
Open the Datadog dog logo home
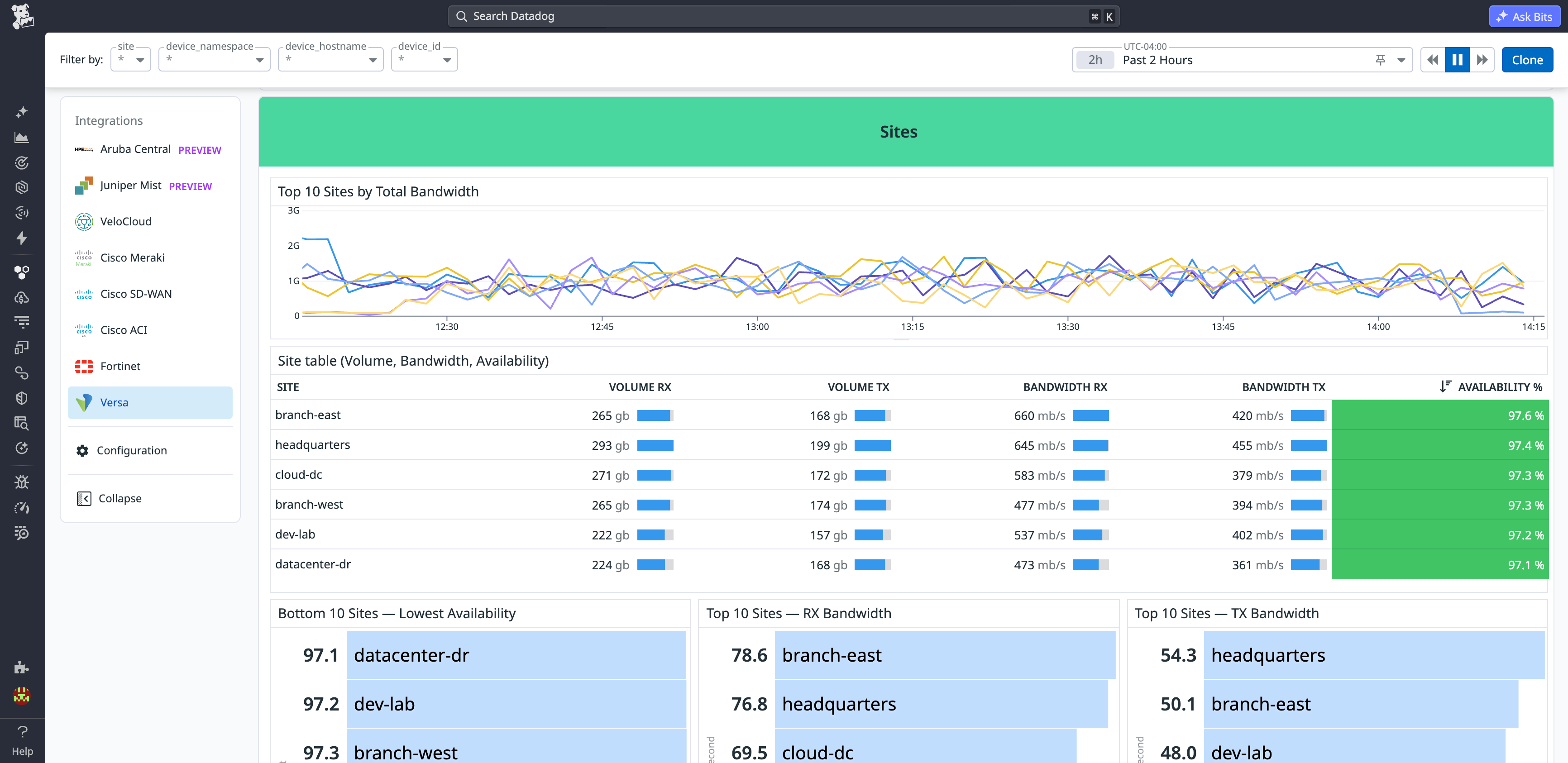[23, 16]
